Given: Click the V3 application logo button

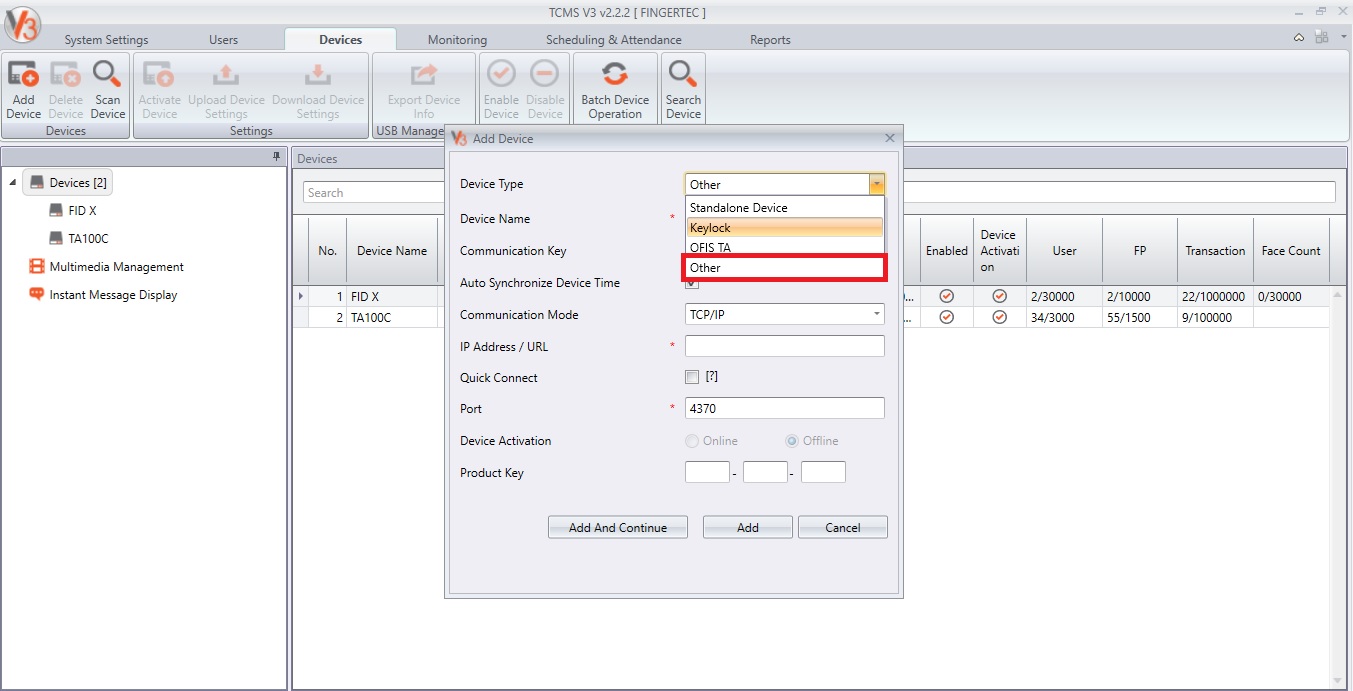Looking at the screenshot, I should 21,24.
